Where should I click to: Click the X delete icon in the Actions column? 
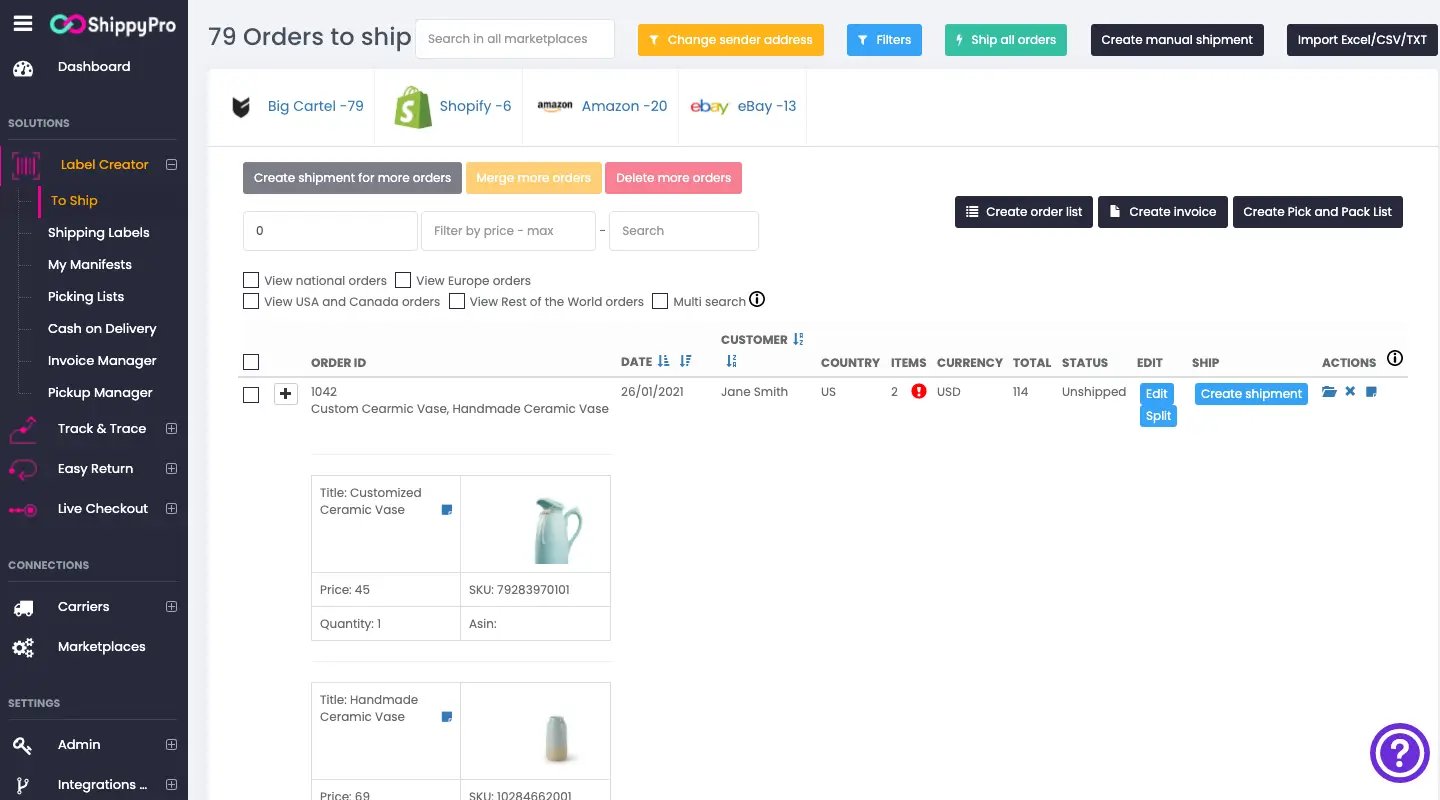coord(1350,392)
